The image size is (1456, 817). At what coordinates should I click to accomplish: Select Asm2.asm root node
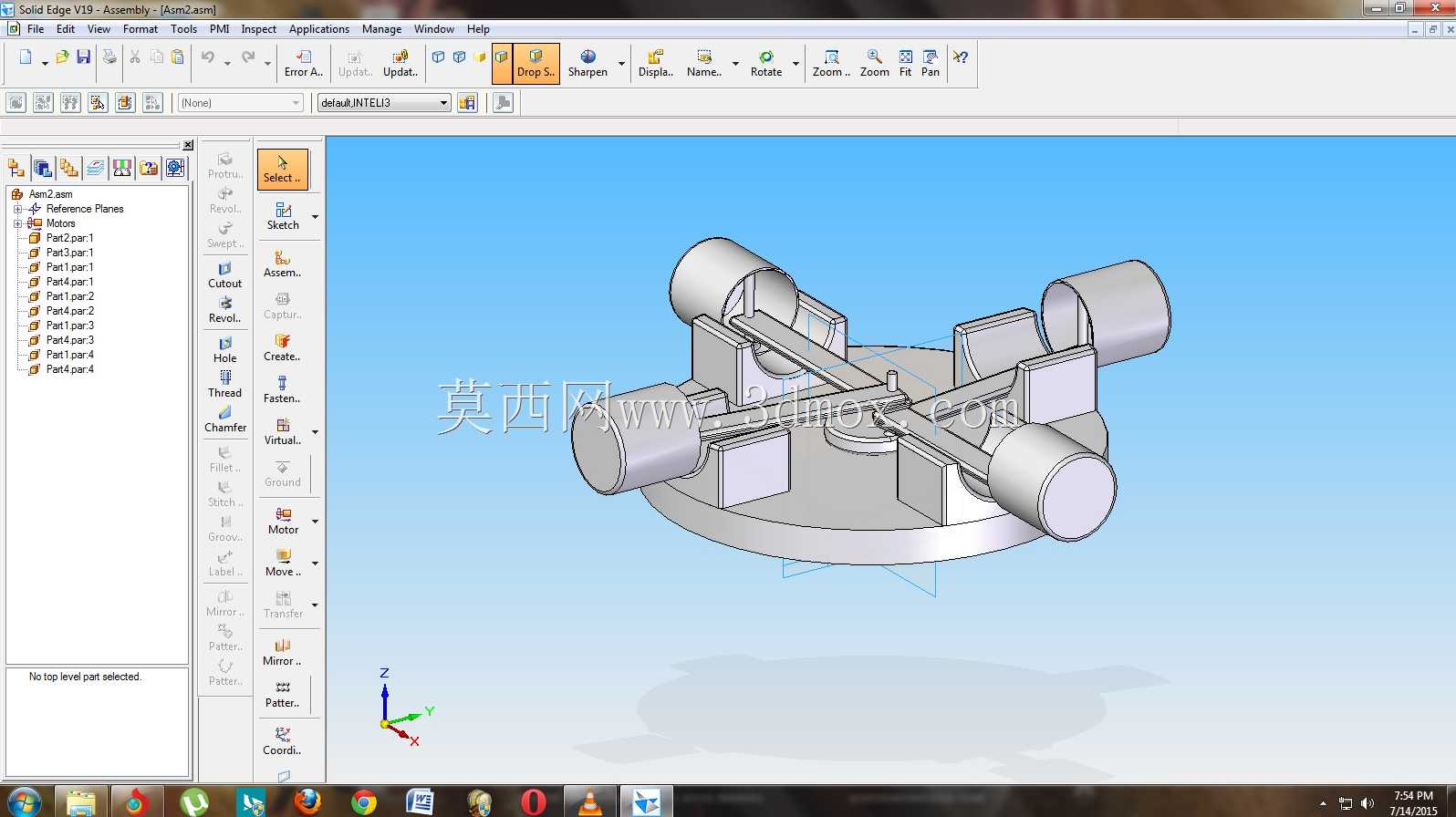tap(51, 194)
